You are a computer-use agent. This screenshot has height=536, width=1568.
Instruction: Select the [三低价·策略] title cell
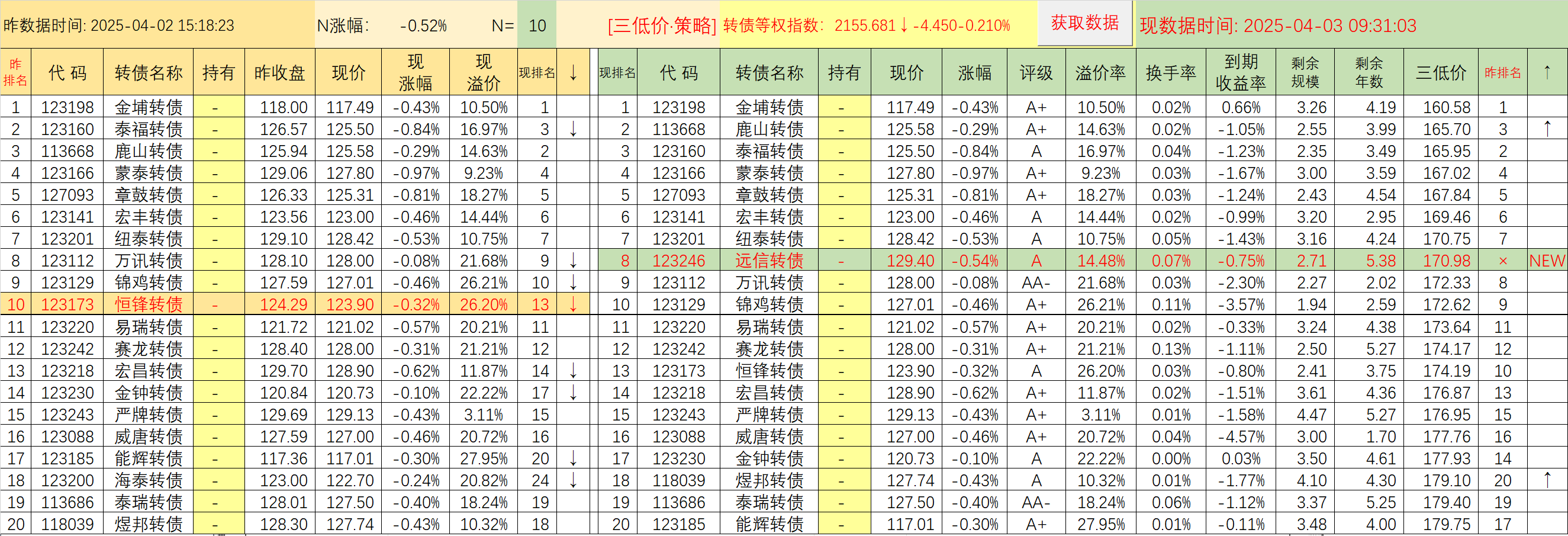(662, 25)
